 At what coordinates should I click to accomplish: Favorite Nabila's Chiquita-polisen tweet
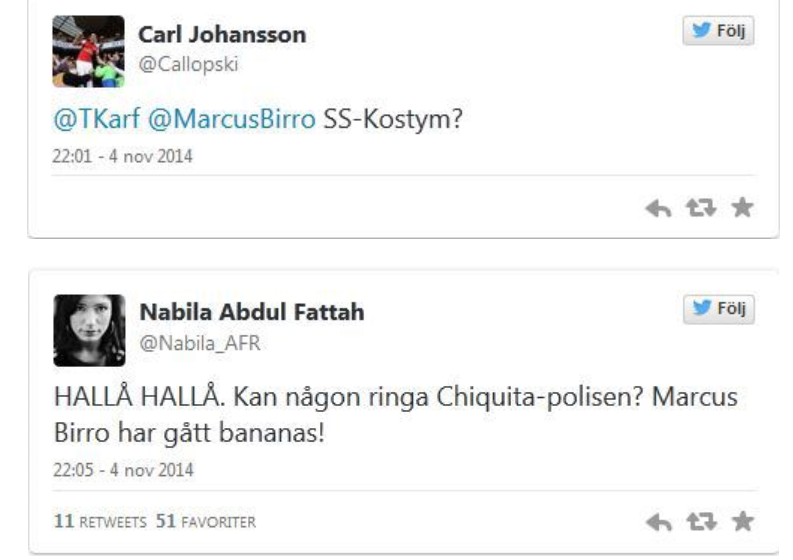pos(742,521)
